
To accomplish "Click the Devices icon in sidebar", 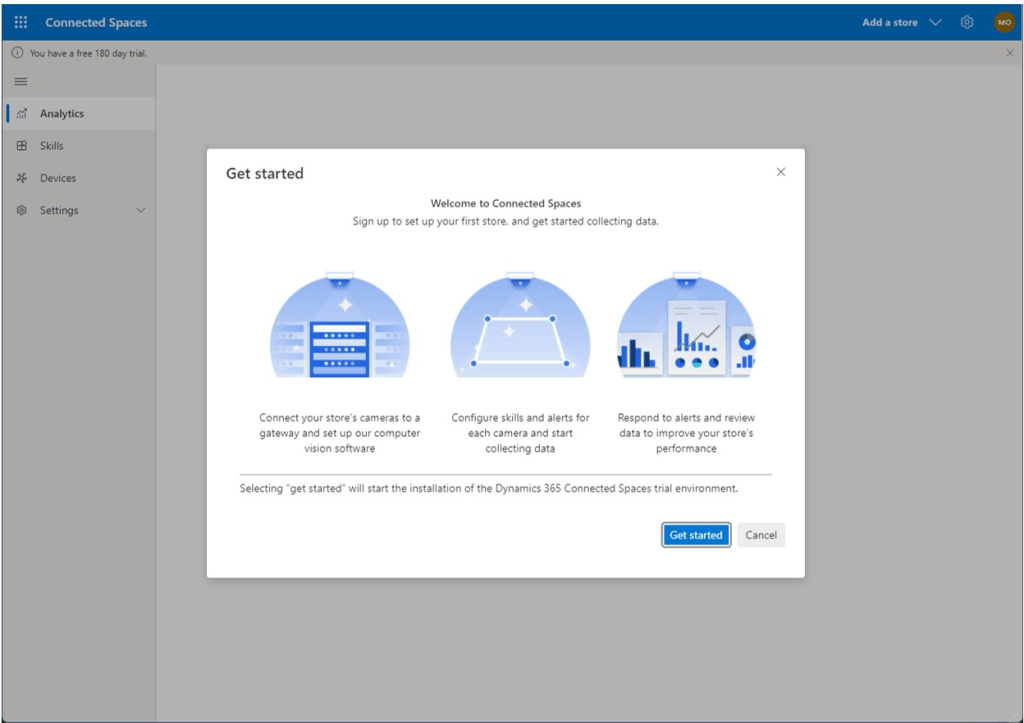I will click(x=22, y=178).
